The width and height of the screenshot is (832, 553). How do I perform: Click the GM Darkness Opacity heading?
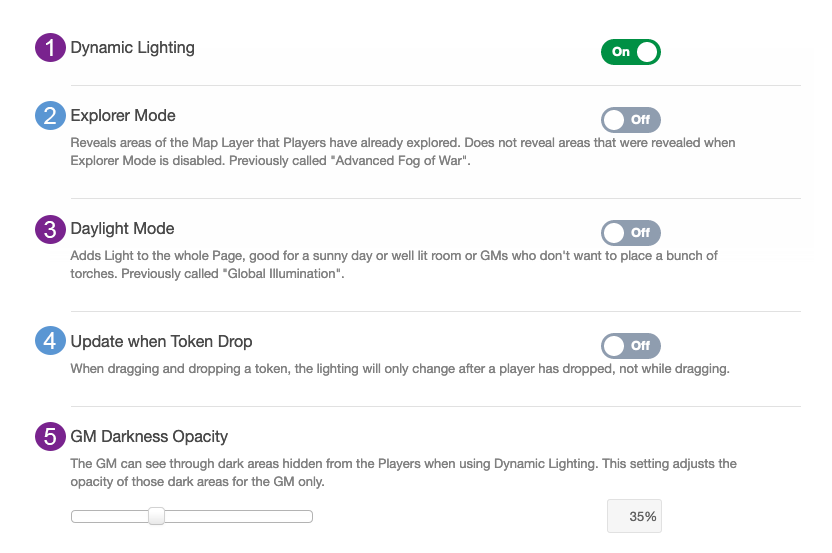[149, 437]
